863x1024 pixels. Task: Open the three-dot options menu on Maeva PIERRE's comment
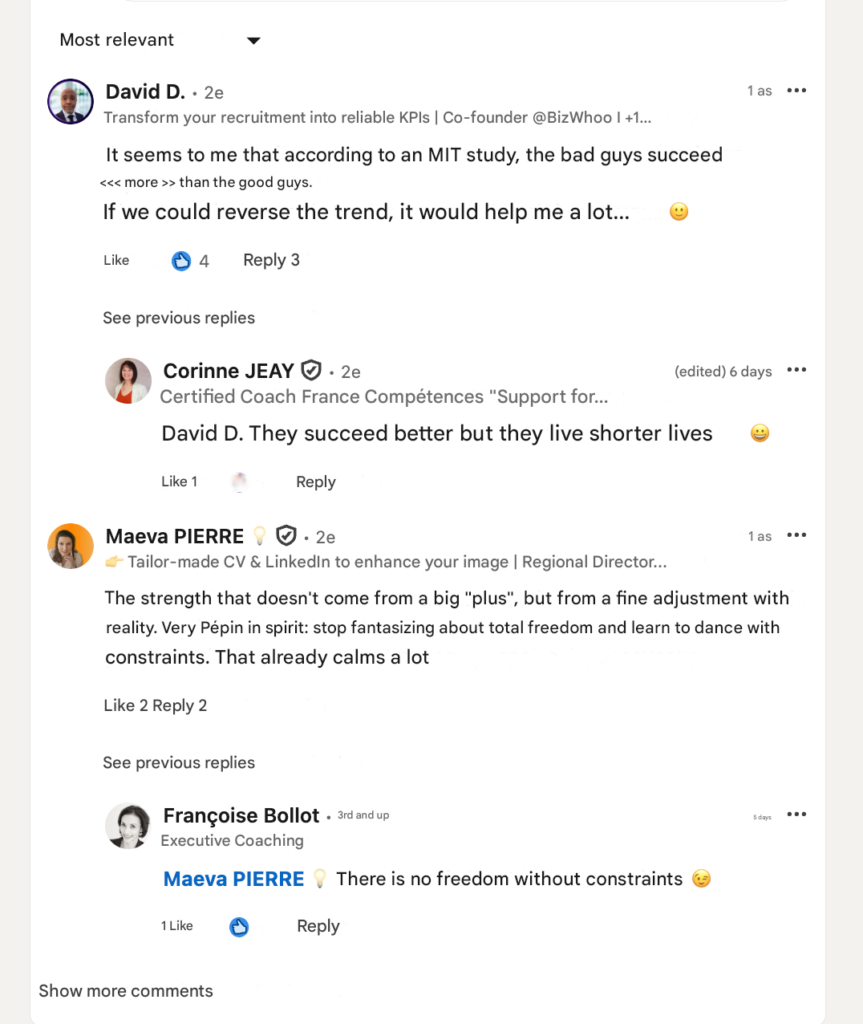pos(796,534)
